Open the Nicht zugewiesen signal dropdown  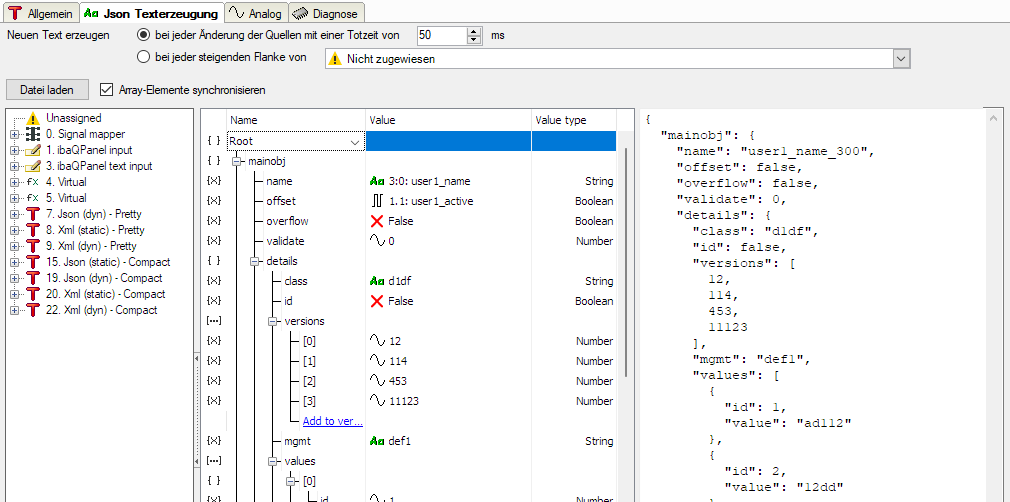tap(901, 59)
